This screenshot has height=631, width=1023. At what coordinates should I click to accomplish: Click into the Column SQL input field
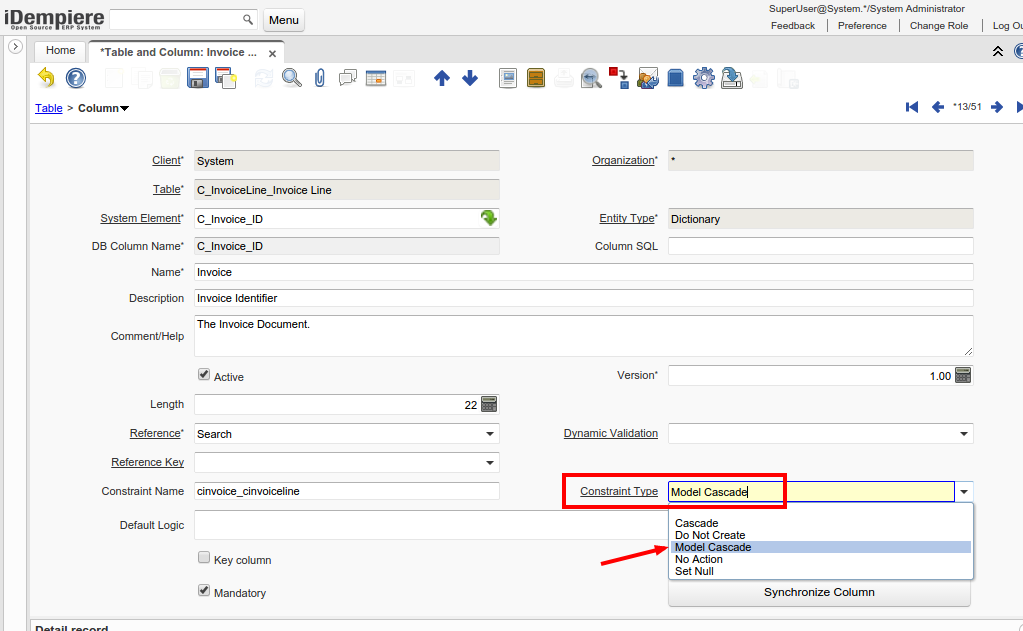tap(820, 246)
